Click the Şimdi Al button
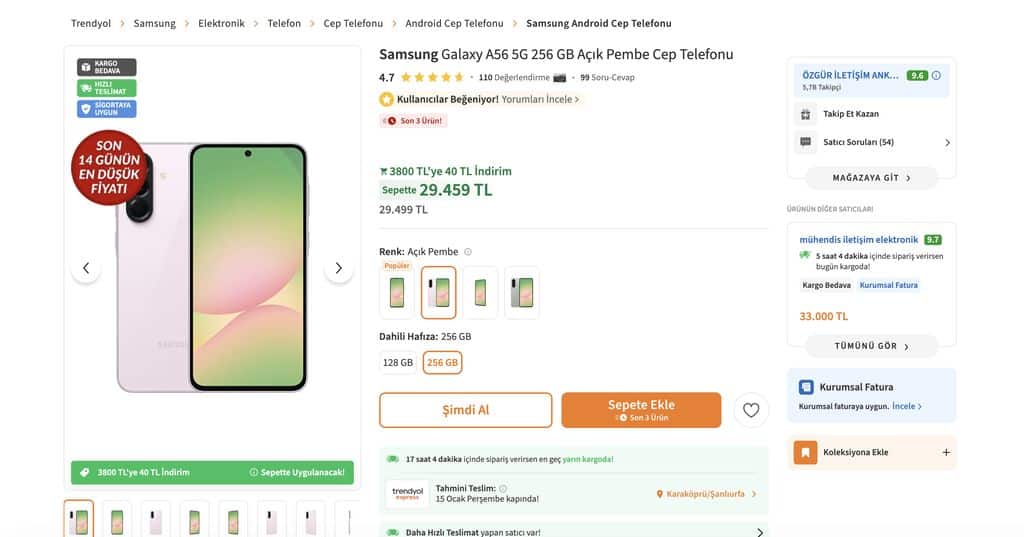 pos(465,410)
